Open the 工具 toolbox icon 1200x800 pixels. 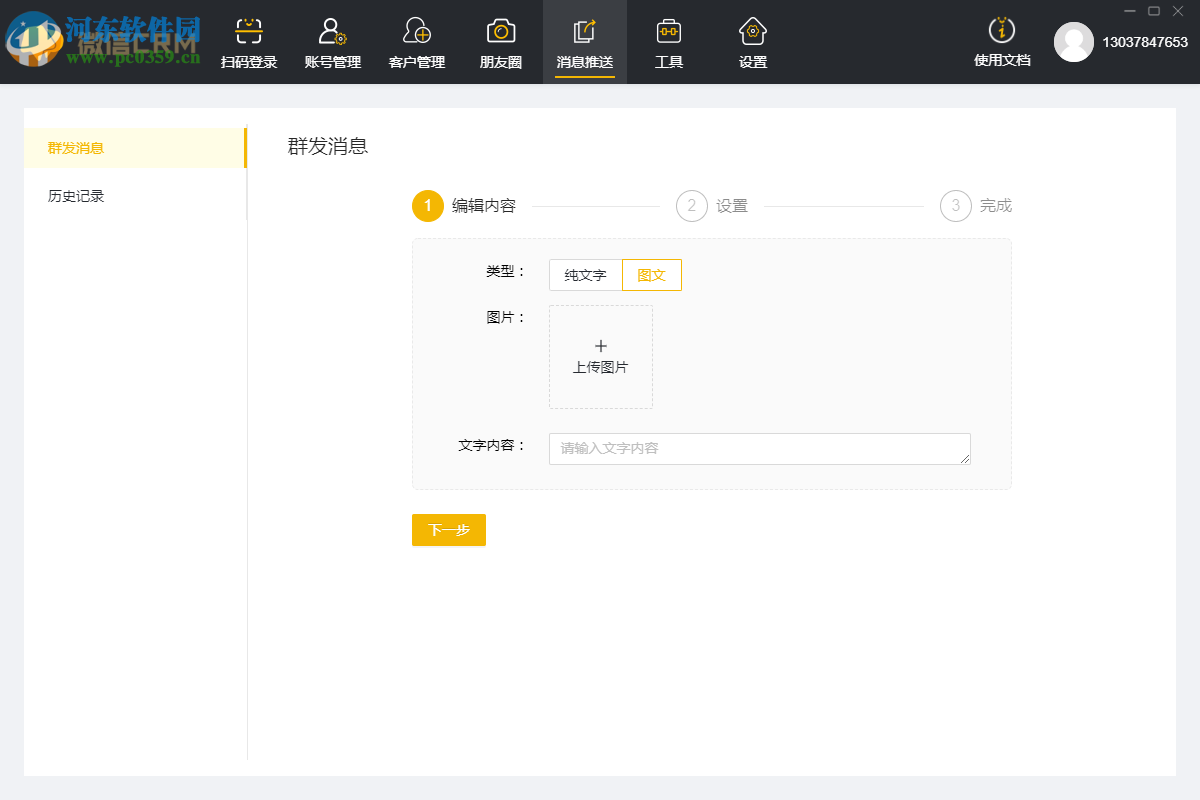point(668,42)
